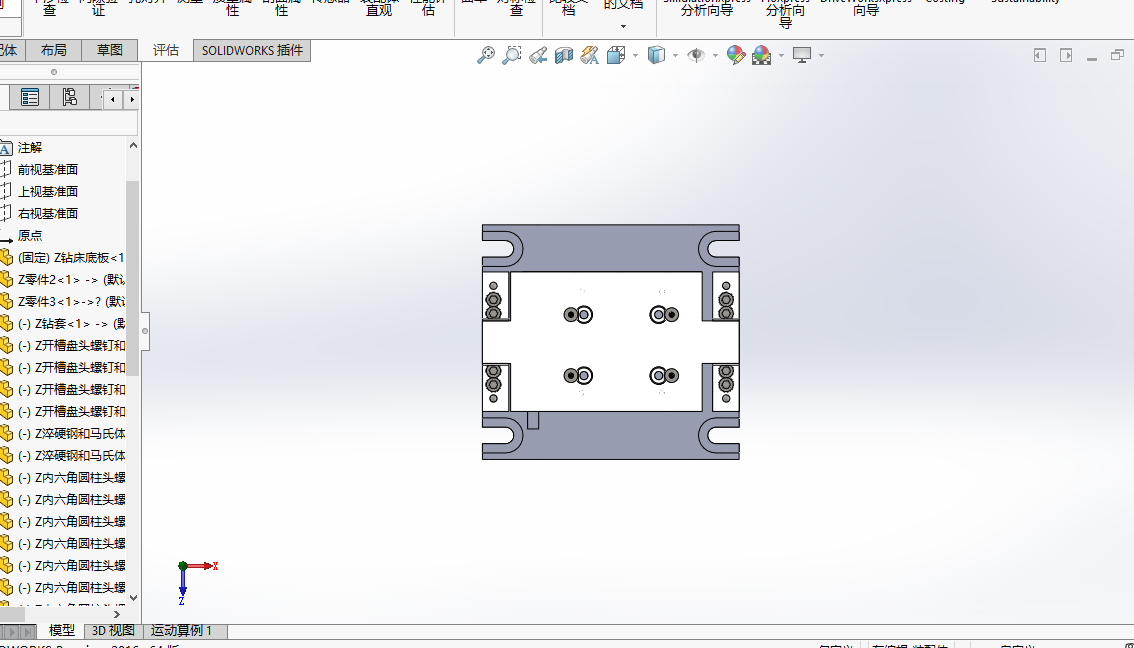Select 右视基准面 in the tree

click(48, 213)
